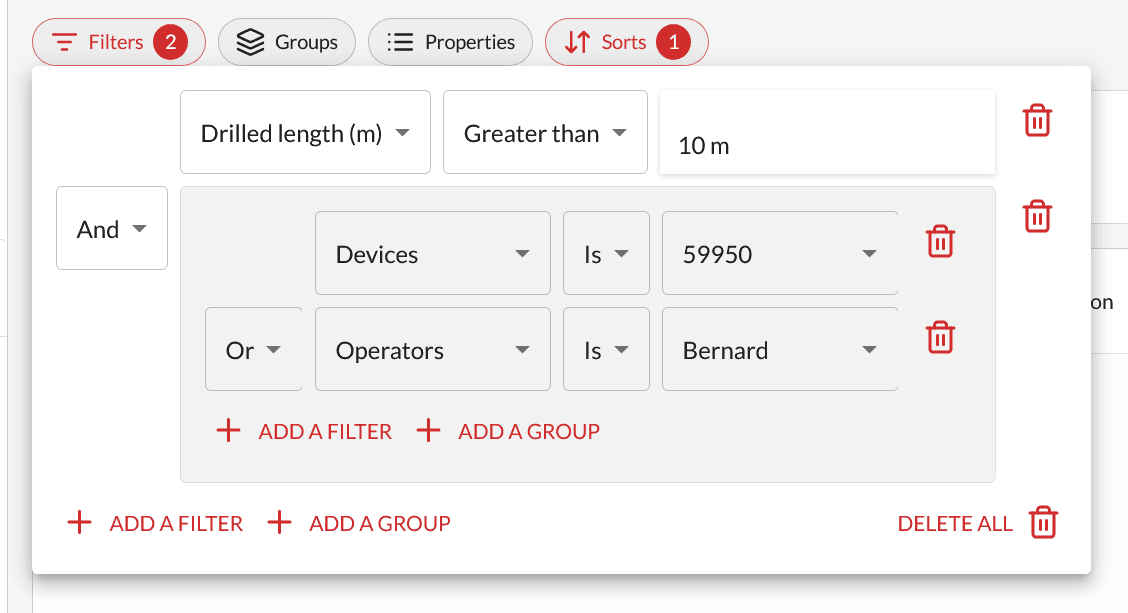
Task: Open the Or logic operator dropdown
Action: tap(254, 350)
